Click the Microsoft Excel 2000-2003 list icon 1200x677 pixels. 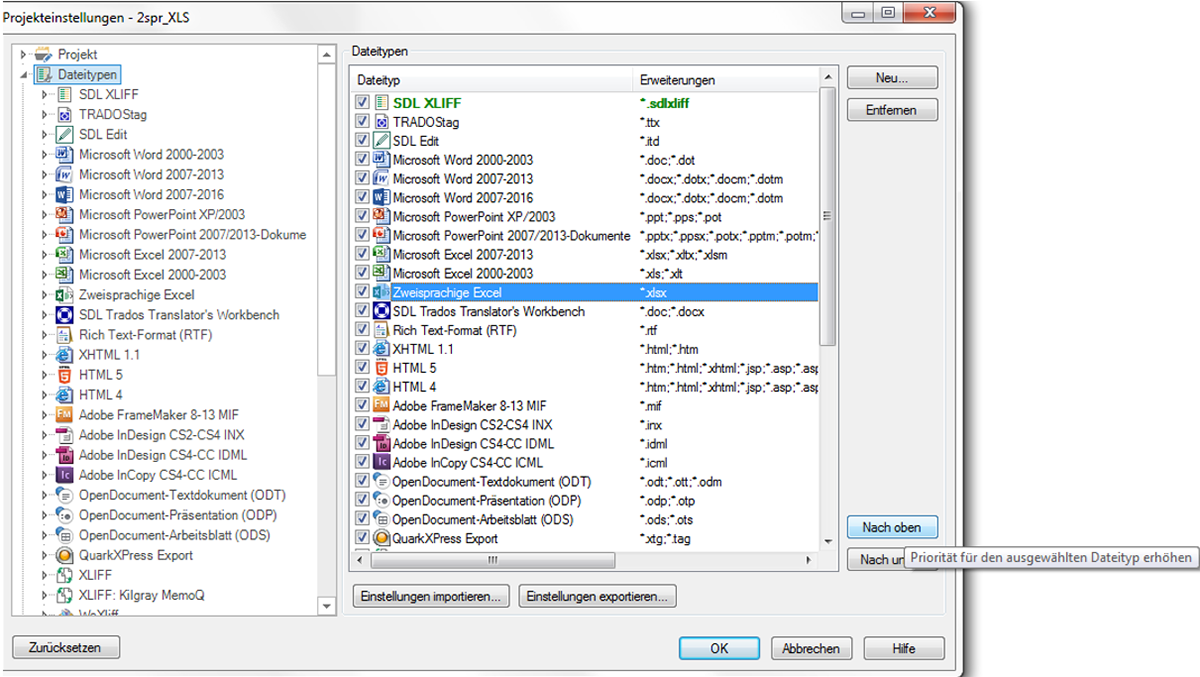(x=381, y=273)
